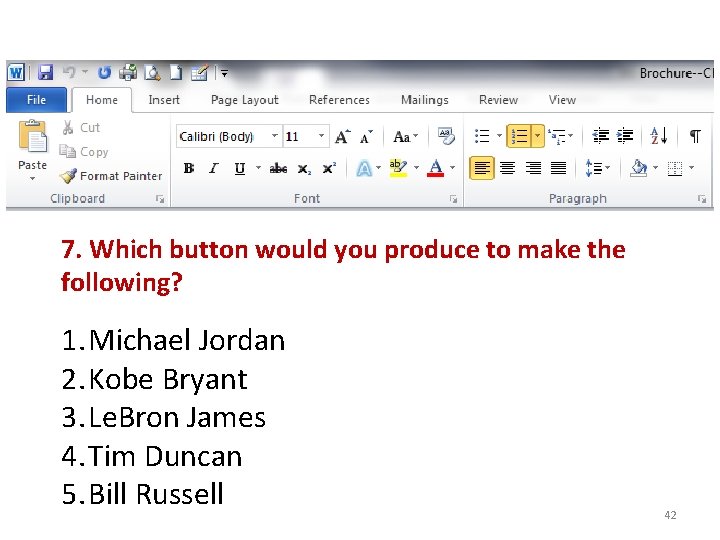Open font color dropdown arrow
The height and width of the screenshot is (540, 720).
452,168
